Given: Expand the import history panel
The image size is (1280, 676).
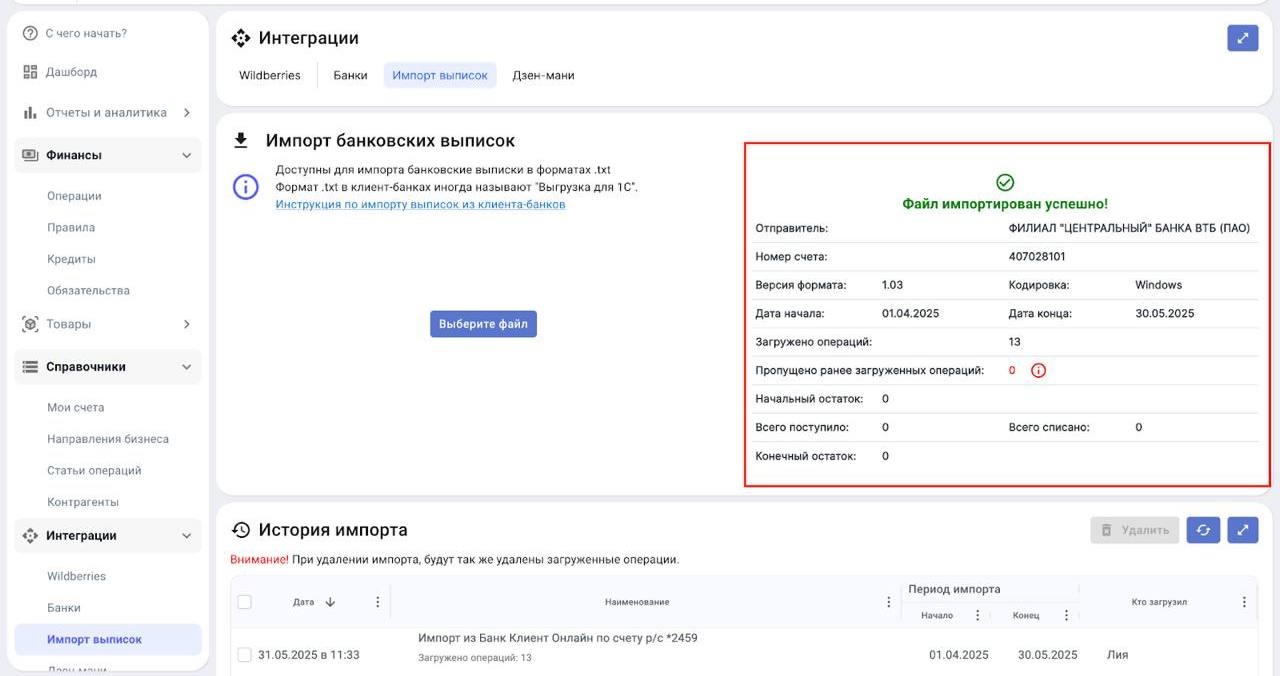Looking at the screenshot, I should pos(1242,530).
